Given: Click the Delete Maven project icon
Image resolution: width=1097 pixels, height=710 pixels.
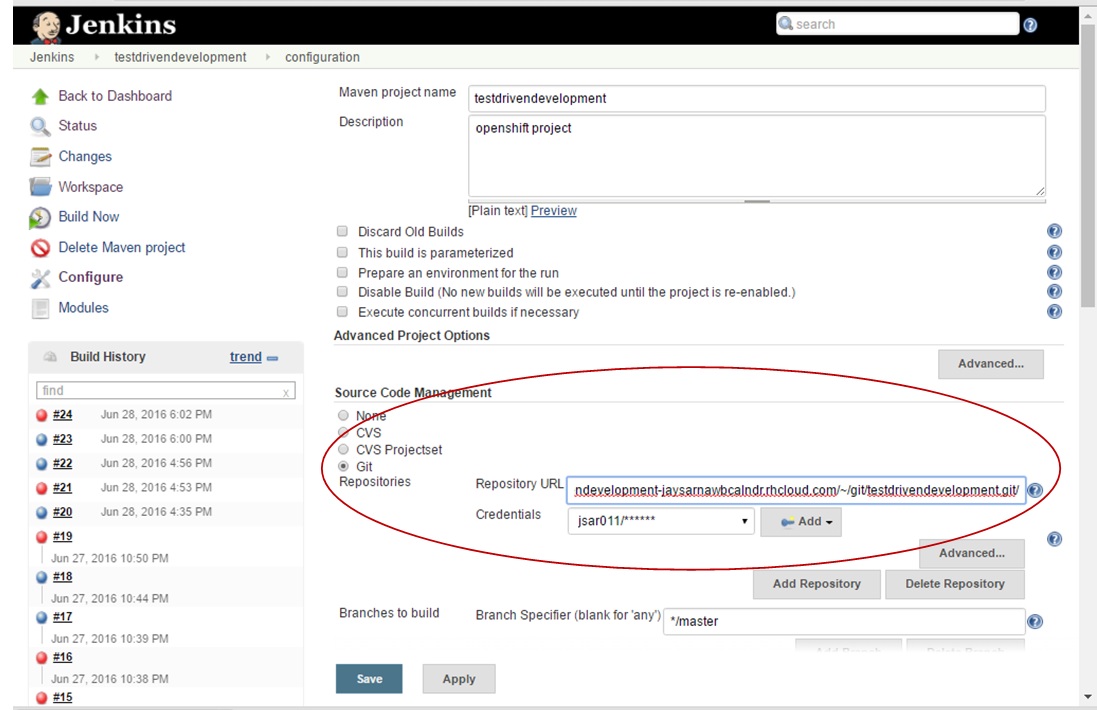Looking at the screenshot, I should point(40,248).
